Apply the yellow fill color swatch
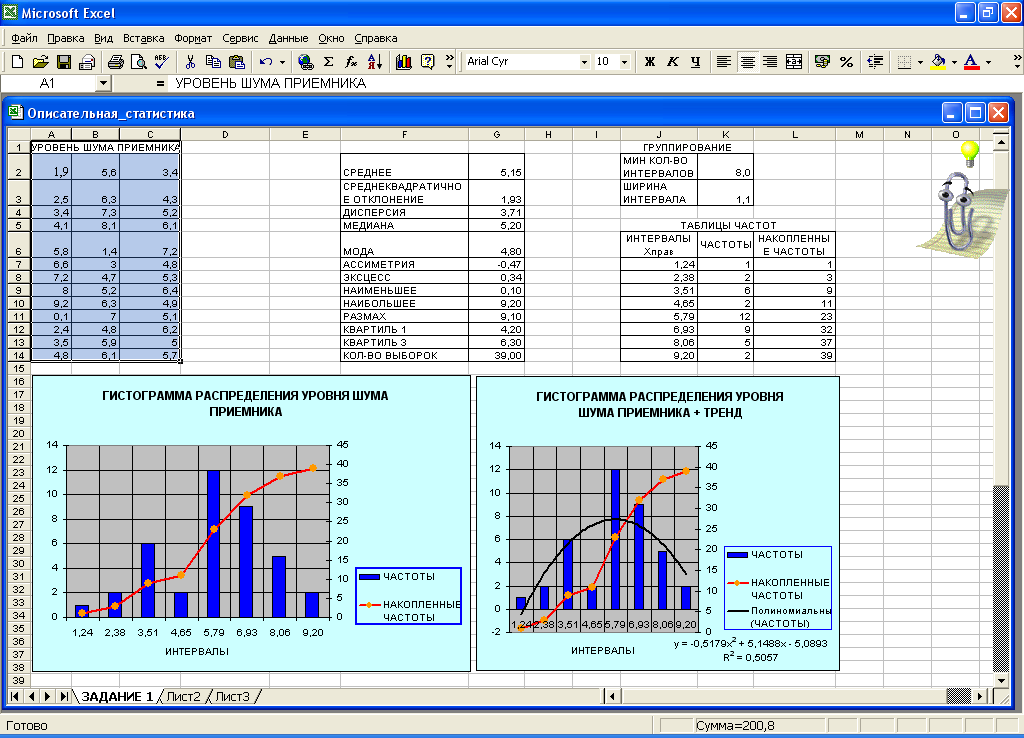This screenshot has height=738, width=1024. [938, 61]
